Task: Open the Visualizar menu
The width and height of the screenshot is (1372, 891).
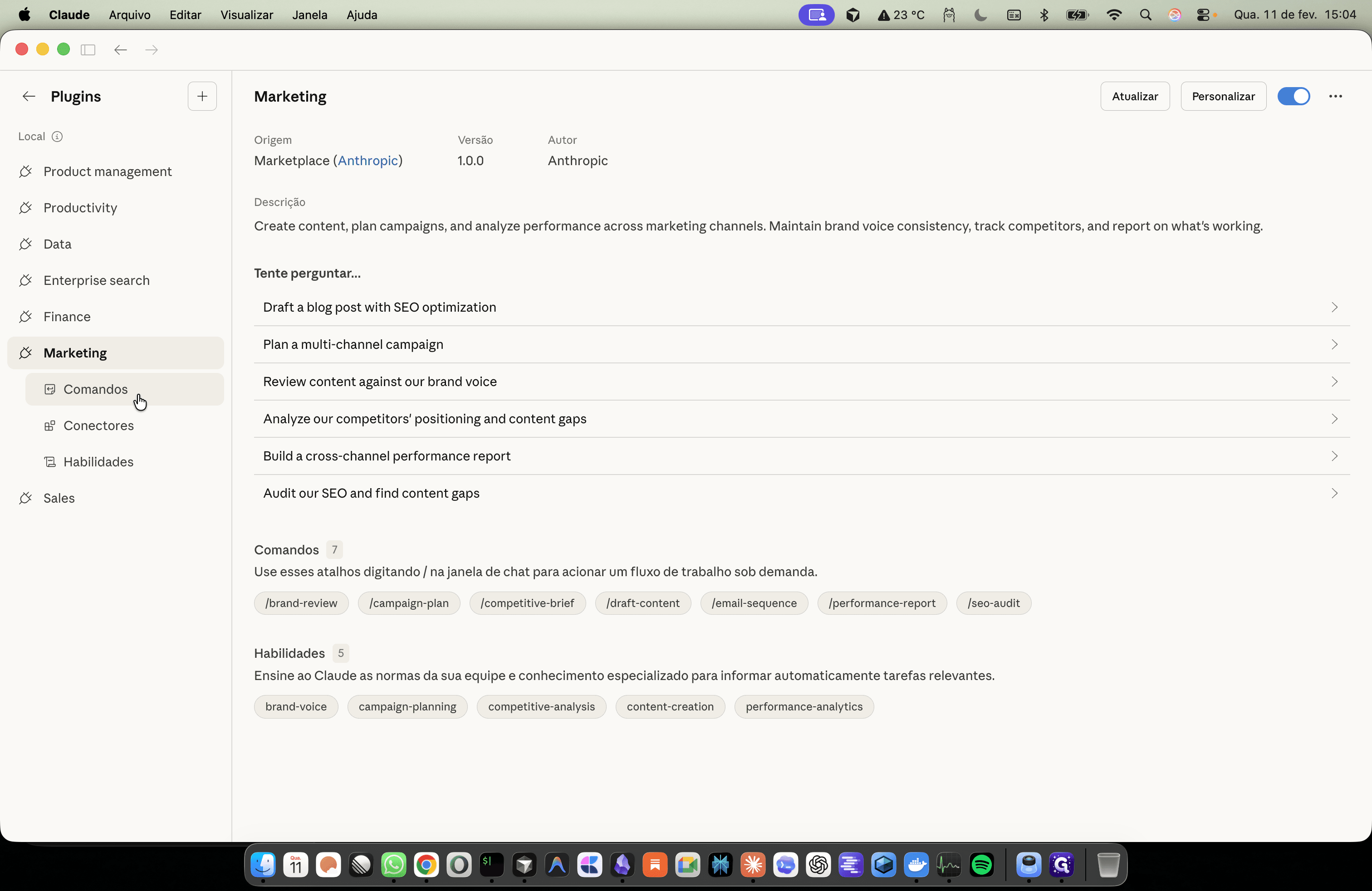Action: [247, 15]
